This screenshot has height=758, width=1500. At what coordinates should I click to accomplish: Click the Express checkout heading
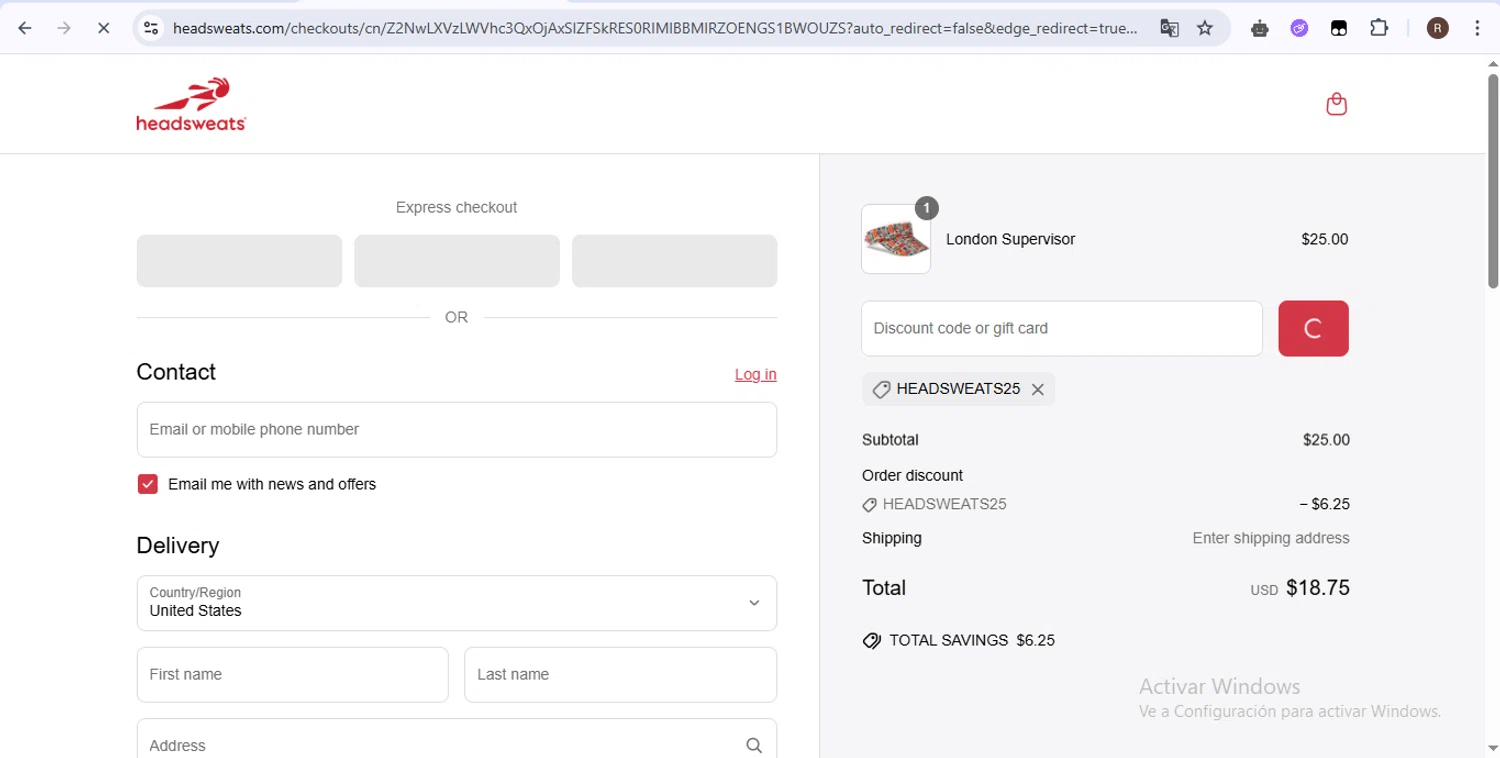click(x=456, y=207)
